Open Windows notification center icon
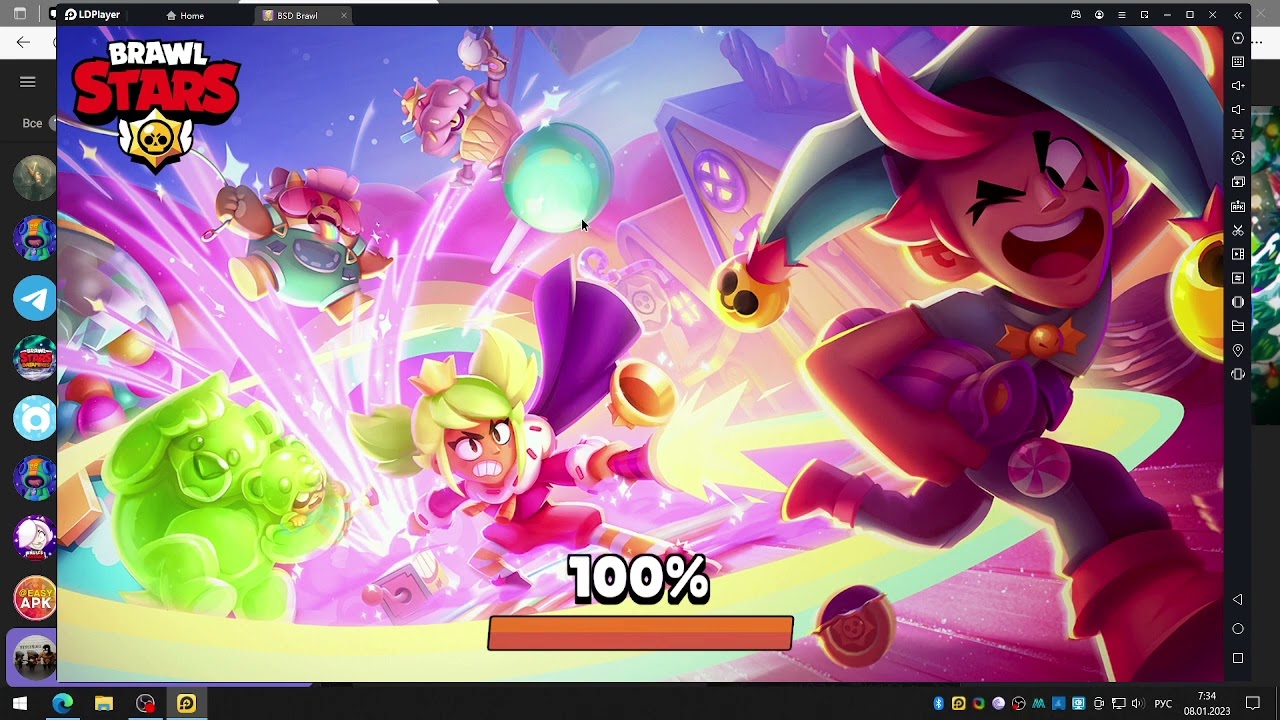This screenshot has height=720, width=1280. 1253,703
